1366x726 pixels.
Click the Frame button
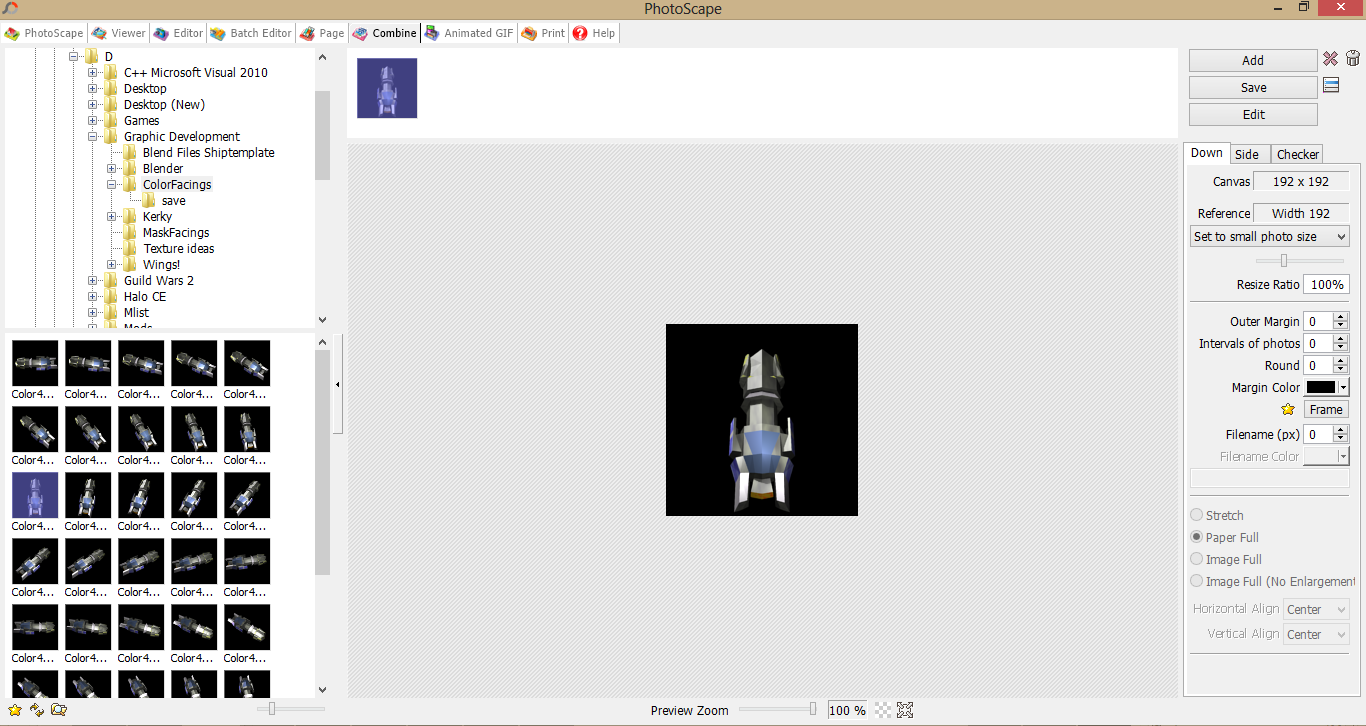(1326, 409)
